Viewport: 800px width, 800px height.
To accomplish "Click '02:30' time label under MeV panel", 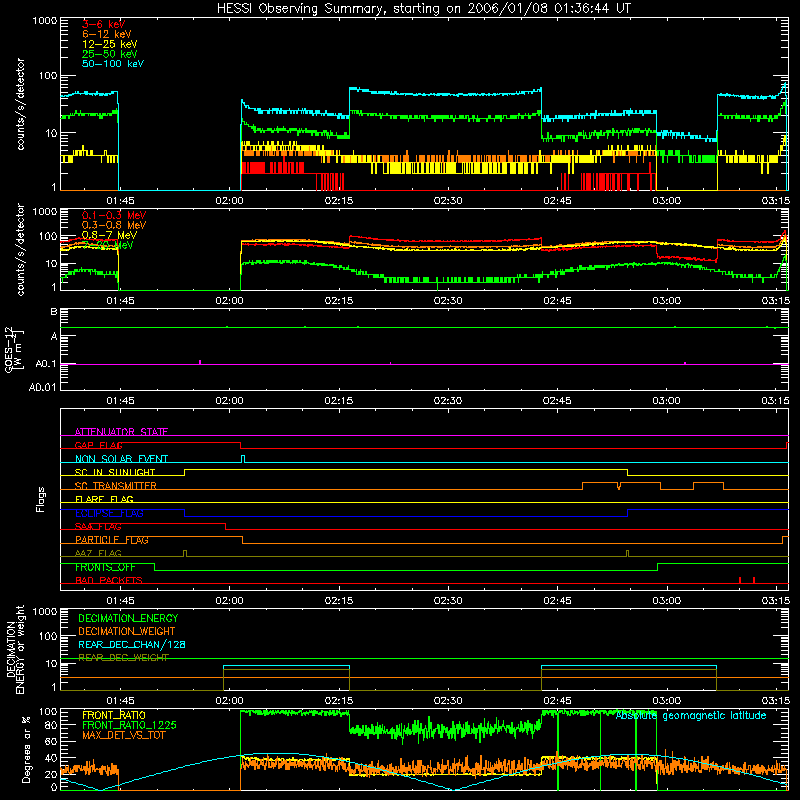I will pos(448,301).
